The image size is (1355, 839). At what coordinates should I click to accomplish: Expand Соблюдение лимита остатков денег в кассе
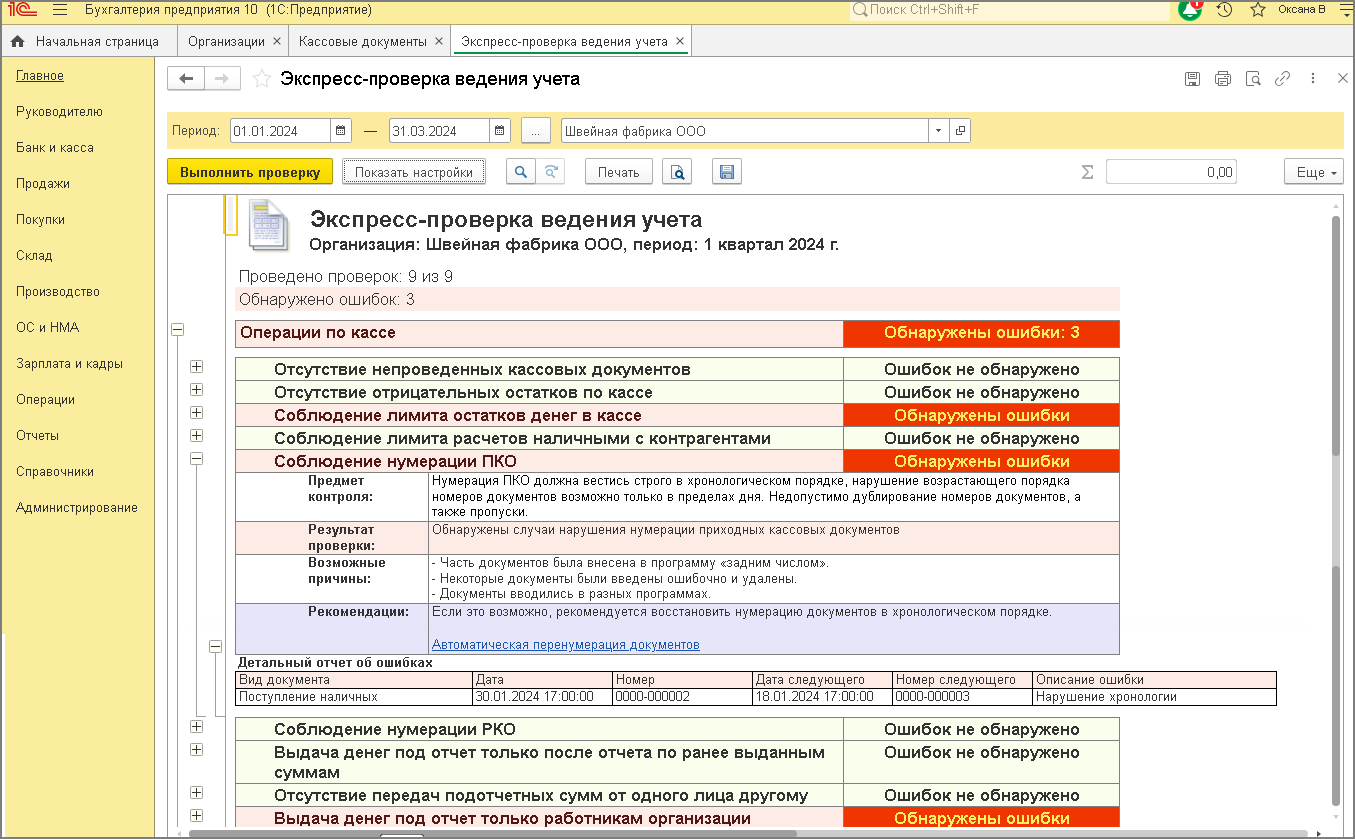(197, 413)
